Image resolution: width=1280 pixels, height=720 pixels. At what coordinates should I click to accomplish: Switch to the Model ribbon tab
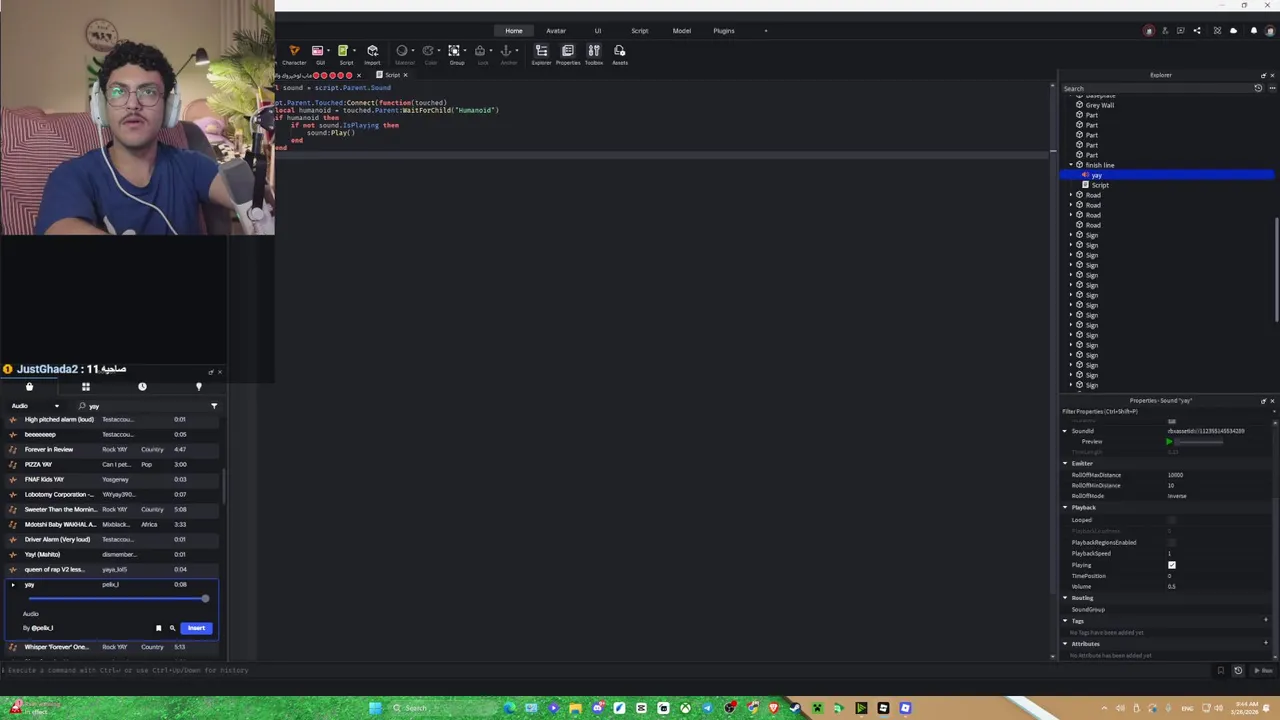[x=682, y=31]
